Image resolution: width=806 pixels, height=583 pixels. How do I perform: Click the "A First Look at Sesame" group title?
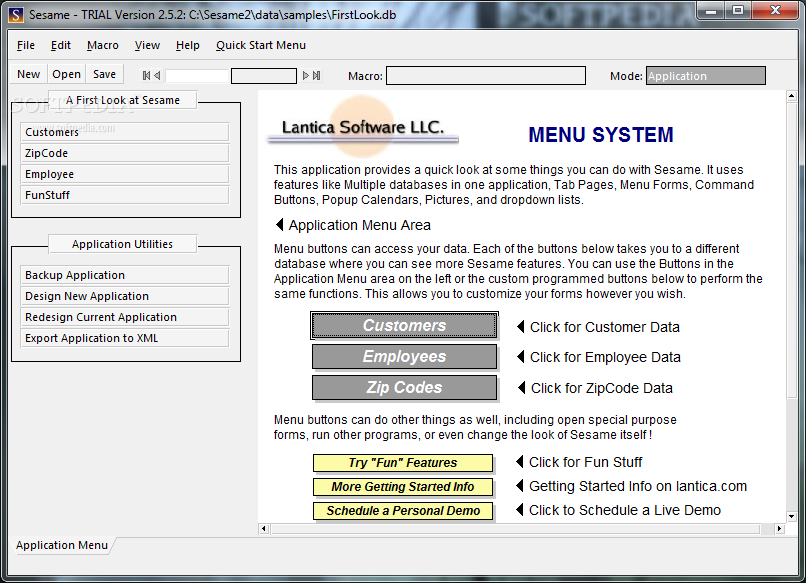[123, 100]
